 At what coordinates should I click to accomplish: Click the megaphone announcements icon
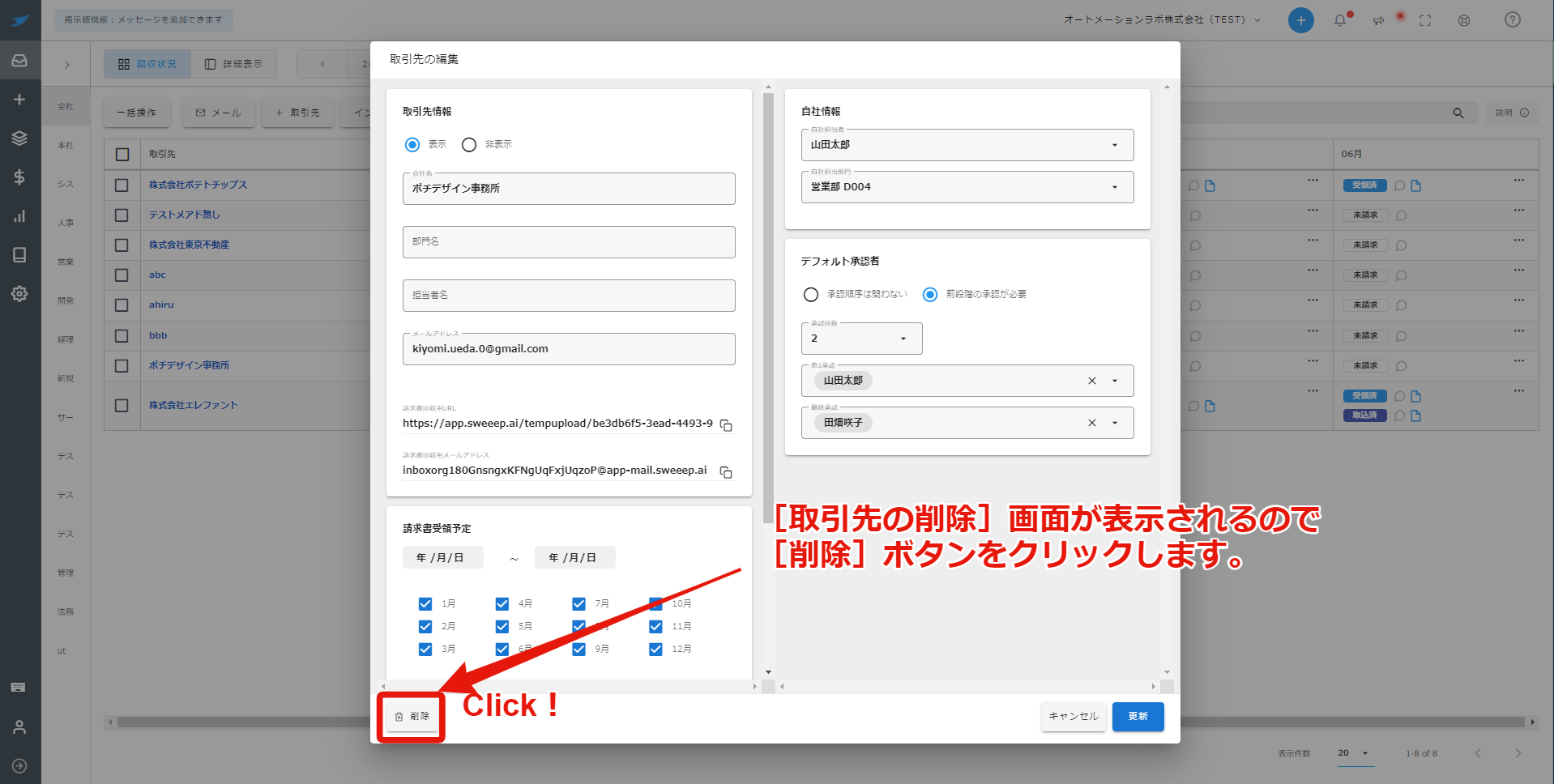(x=1379, y=20)
